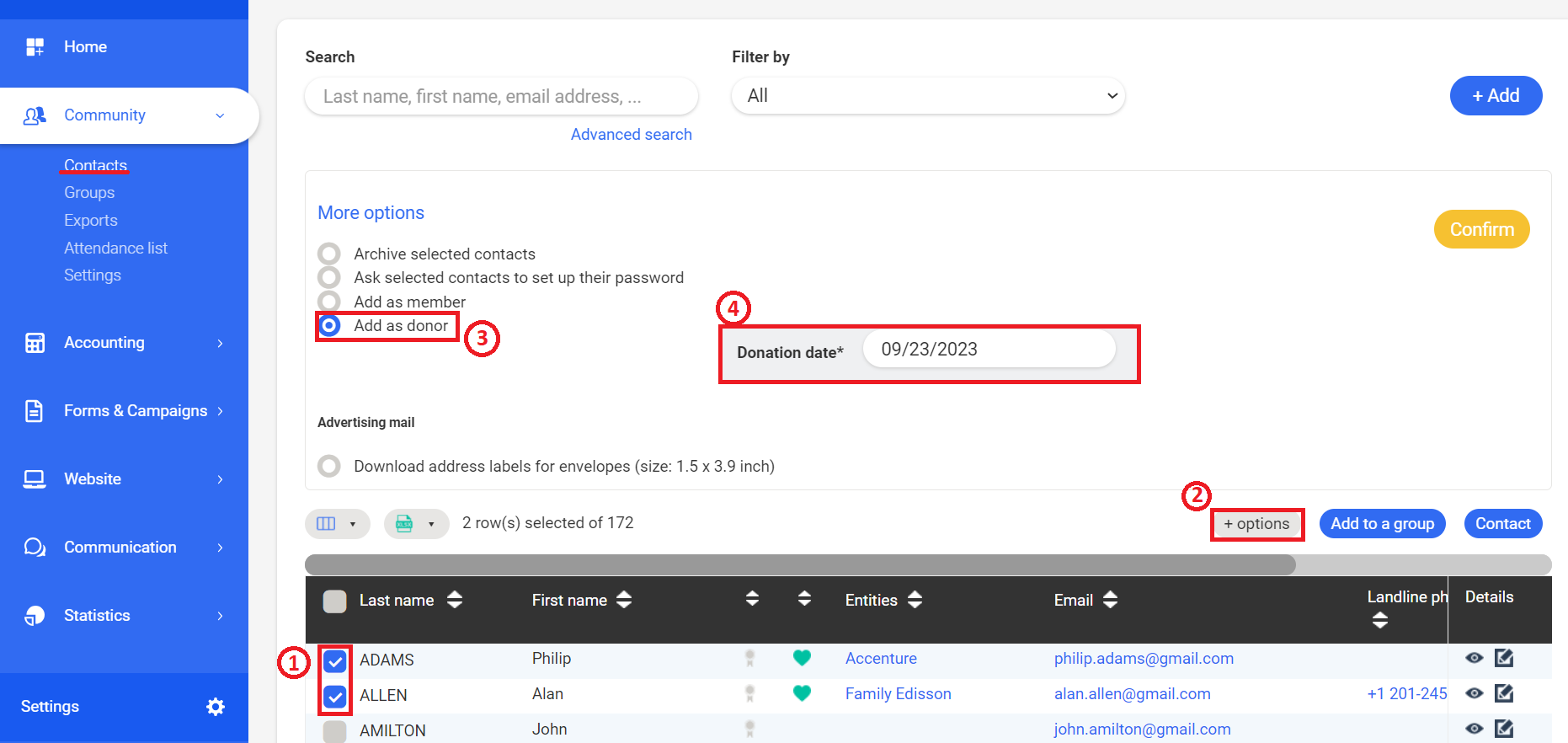Expand the Website menu chevron
Image resolution: width=1568 pixels, height=743 pixels.
220,479
